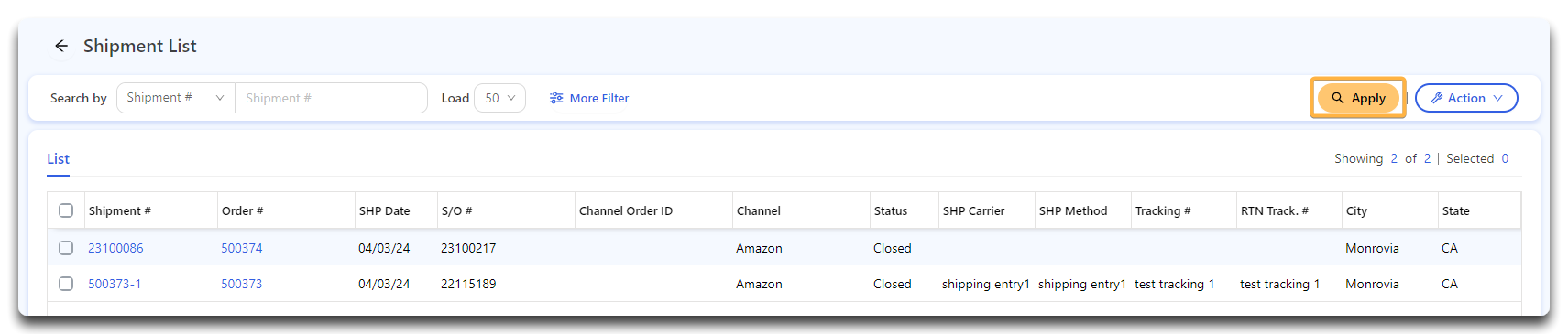Click the SHP Date column header

pos(385,210)
